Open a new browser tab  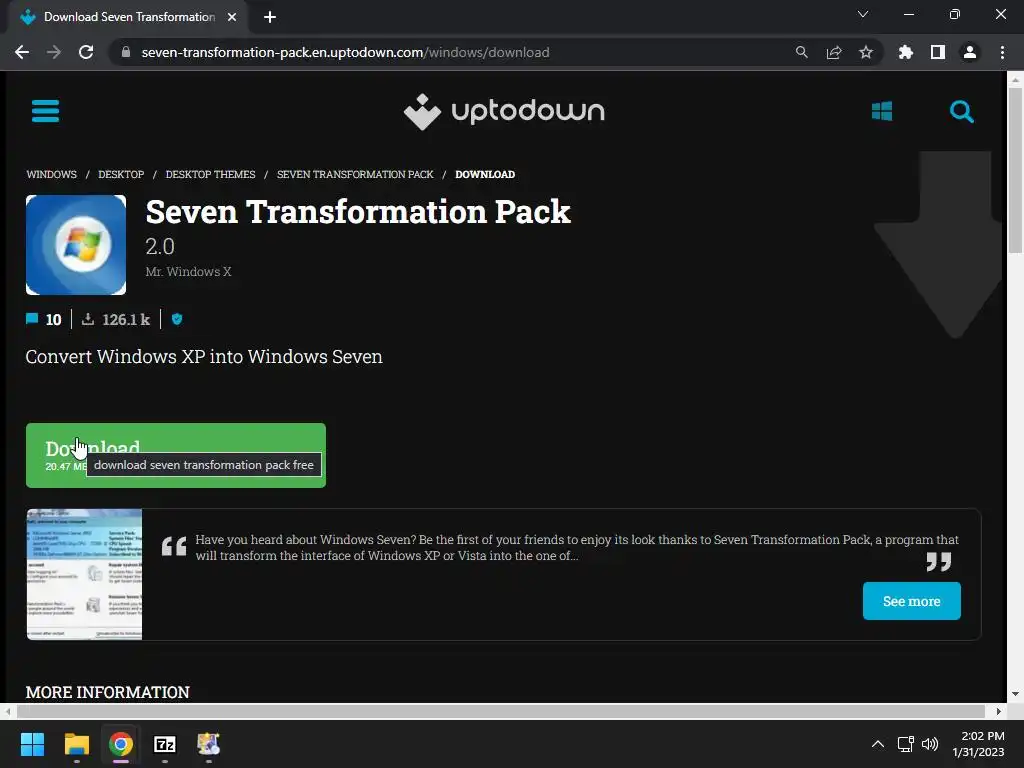coord(270,17)
